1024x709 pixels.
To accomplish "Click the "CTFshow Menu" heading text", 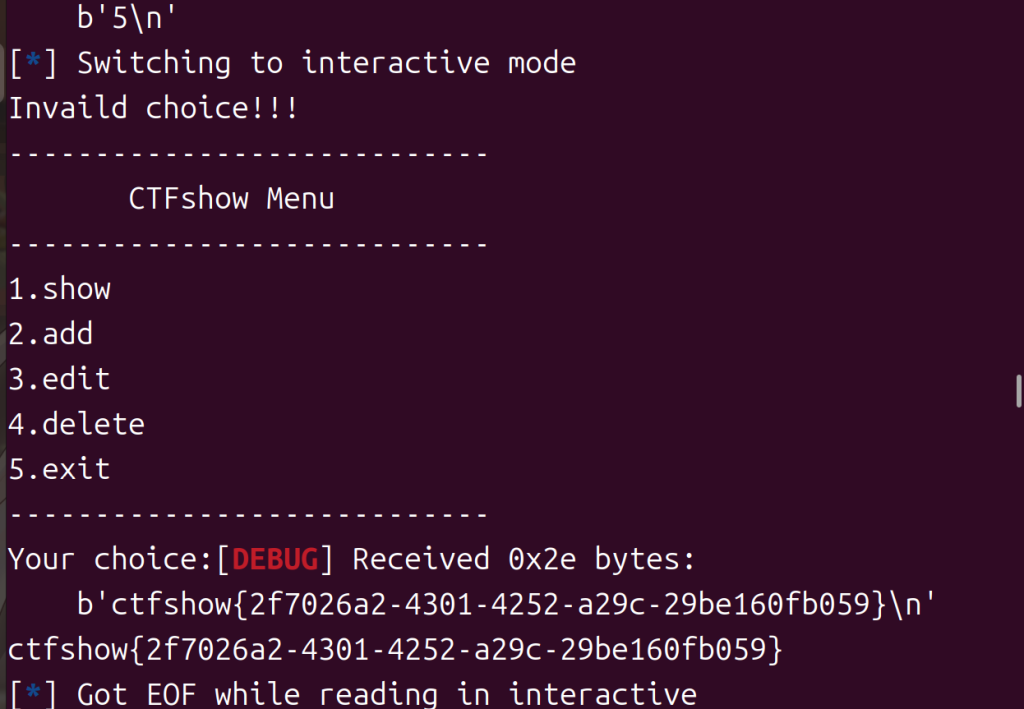I will pyautogui.click(x=231, y=199).
